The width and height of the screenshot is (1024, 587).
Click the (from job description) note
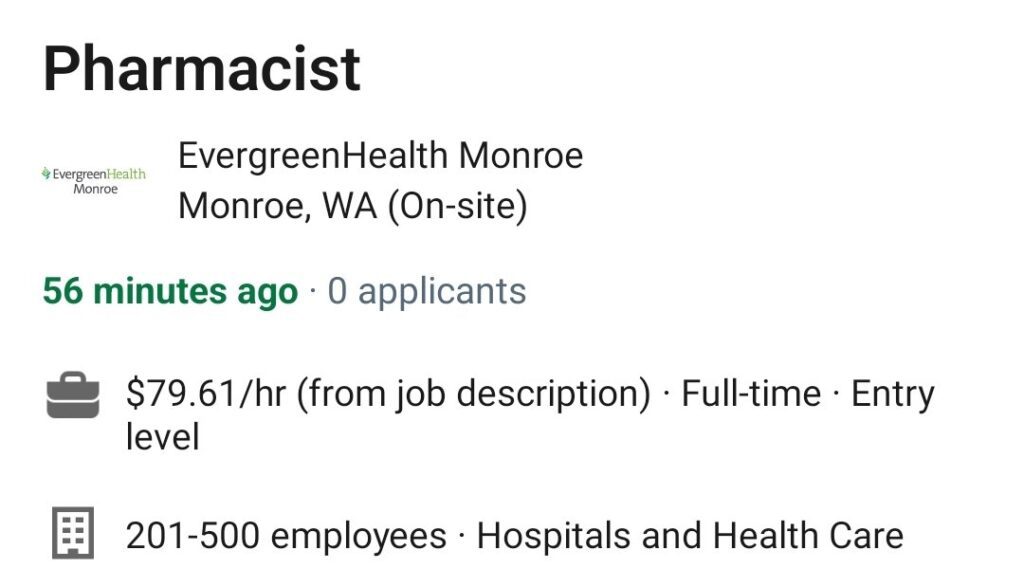[474, 394]
